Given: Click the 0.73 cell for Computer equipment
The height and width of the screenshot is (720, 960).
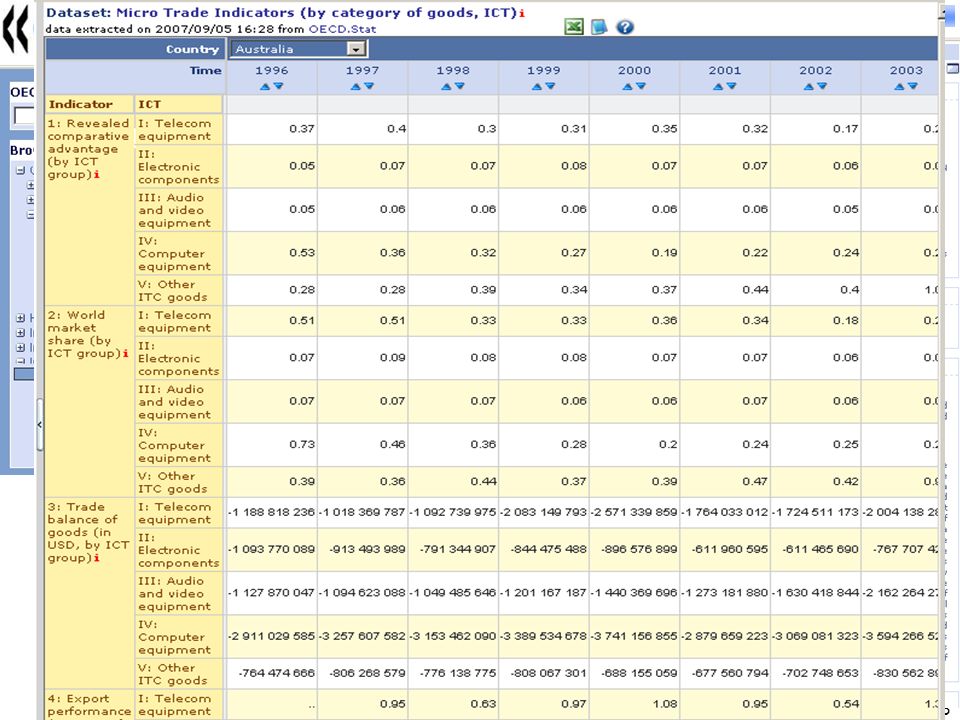Looking at the screenshot, I should 302,444.
